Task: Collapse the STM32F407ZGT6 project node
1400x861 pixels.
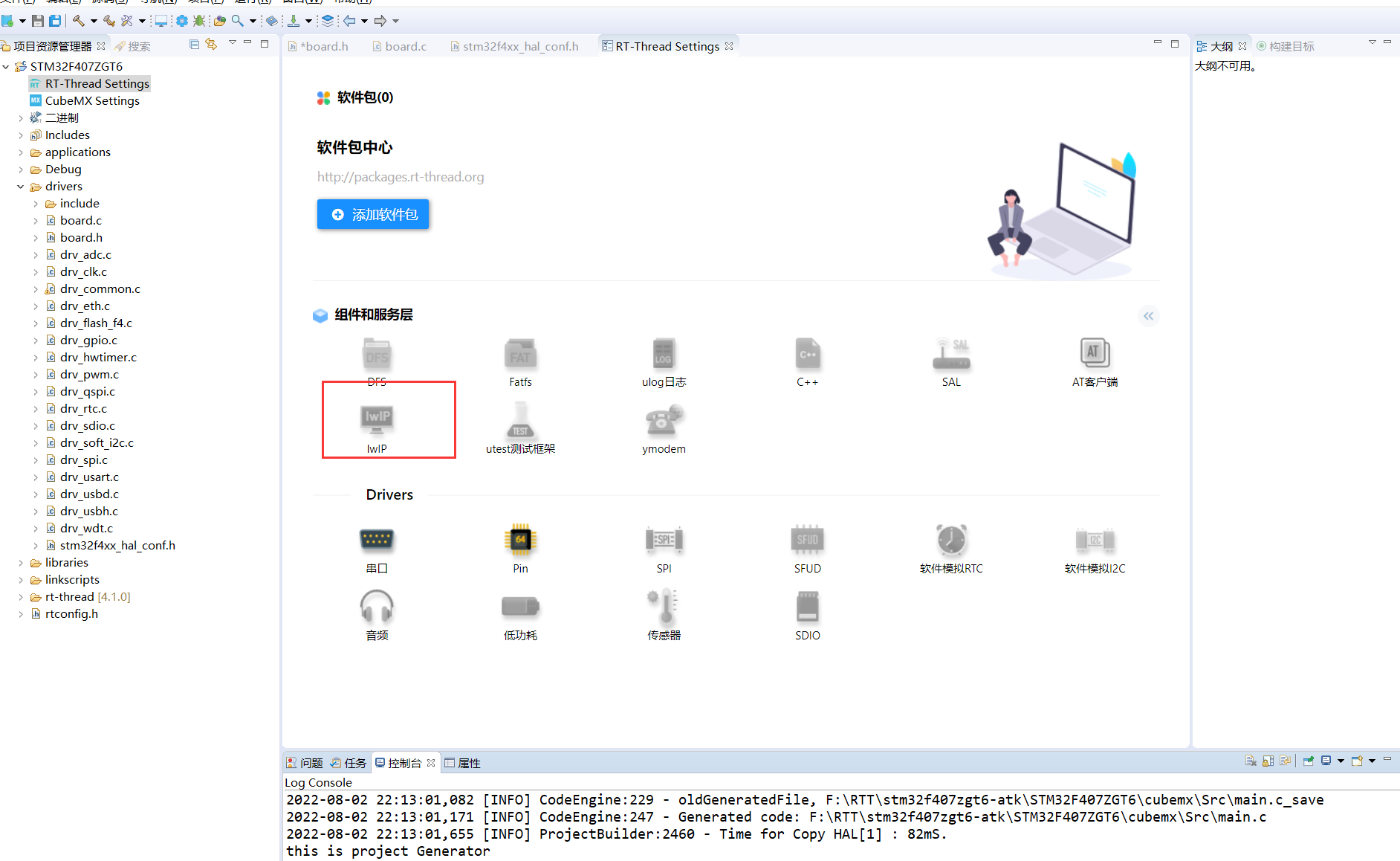Action: pos(6,67)
